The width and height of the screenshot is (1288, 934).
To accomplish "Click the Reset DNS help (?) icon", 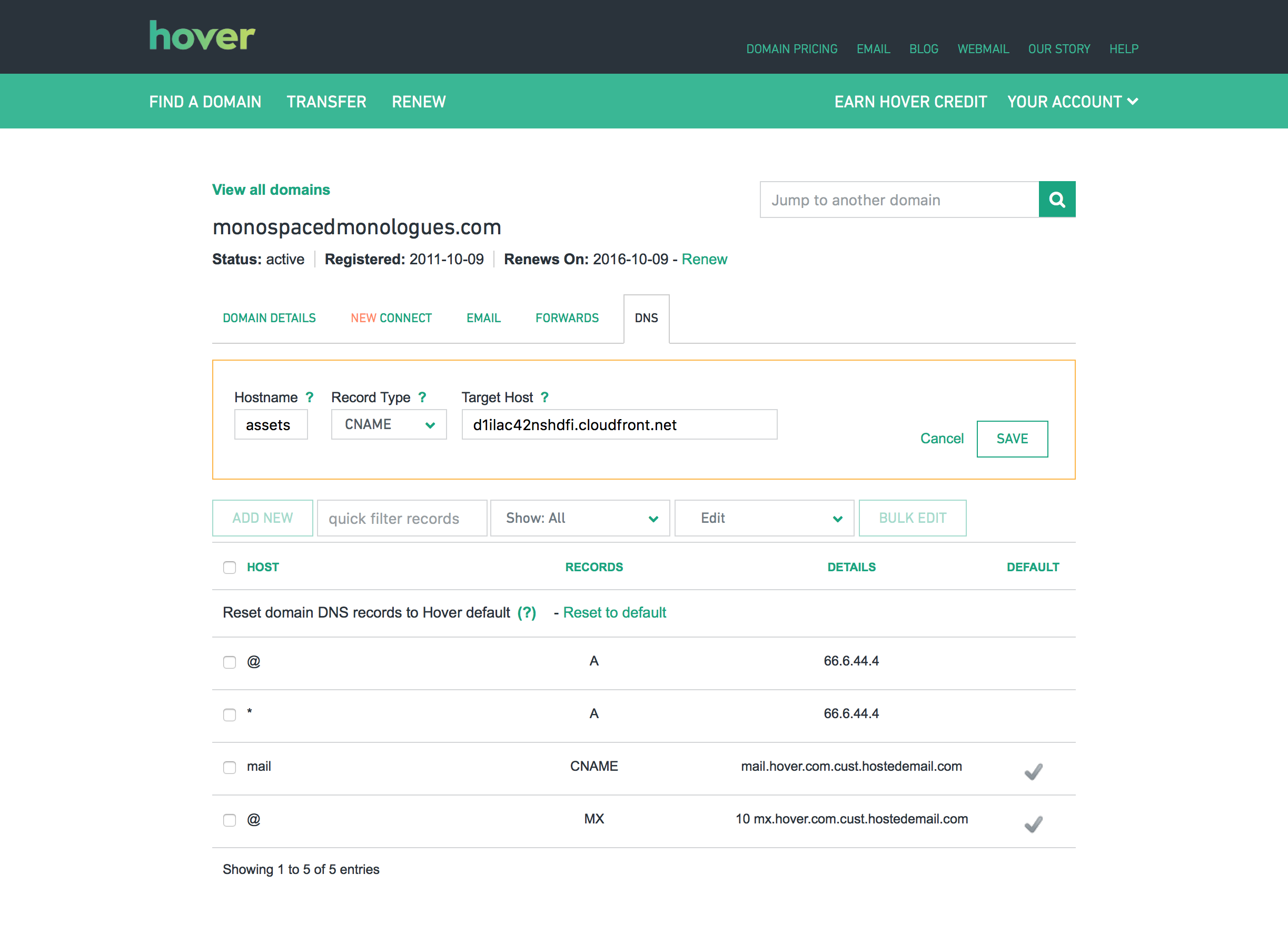I will 527,612.
